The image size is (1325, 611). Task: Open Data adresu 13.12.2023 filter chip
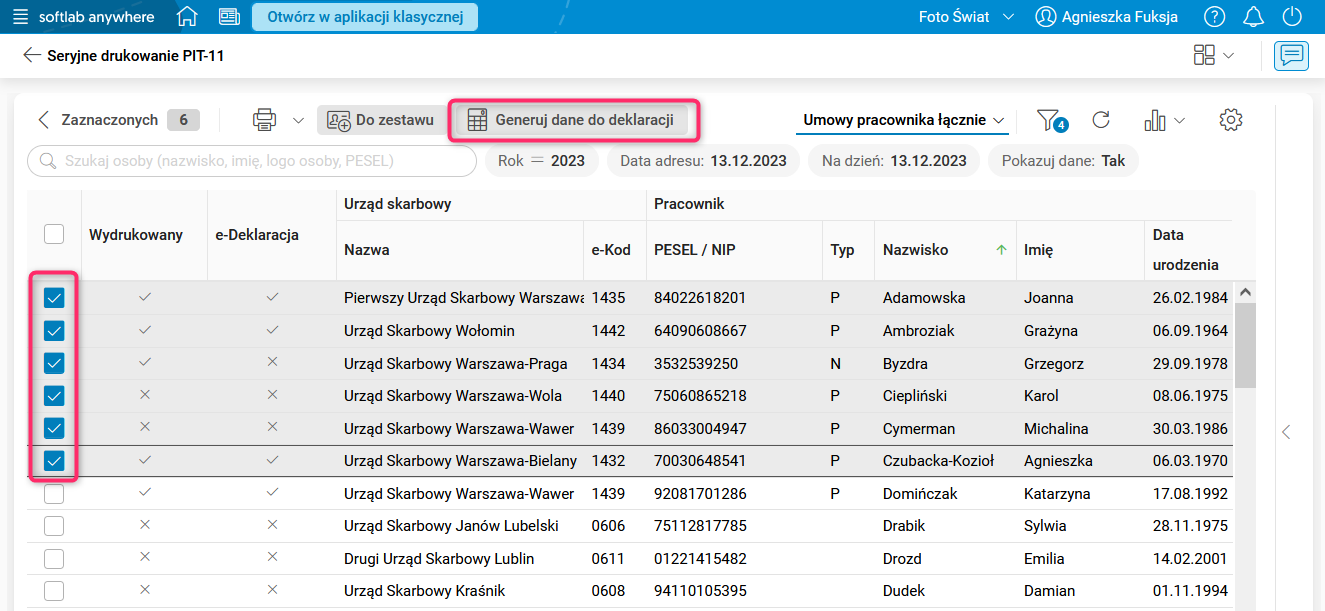coord(703,161)
